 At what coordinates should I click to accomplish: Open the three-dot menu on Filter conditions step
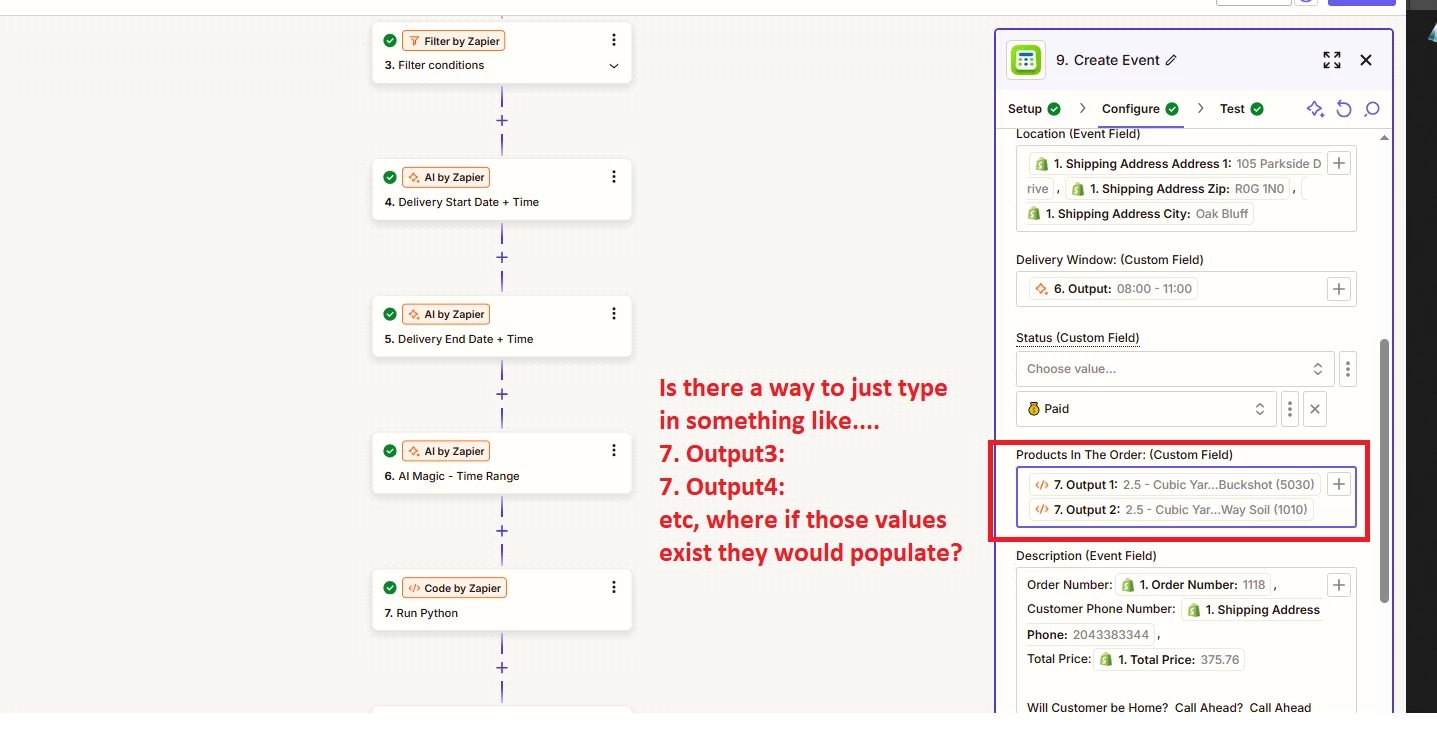click(x=614, y=40)
